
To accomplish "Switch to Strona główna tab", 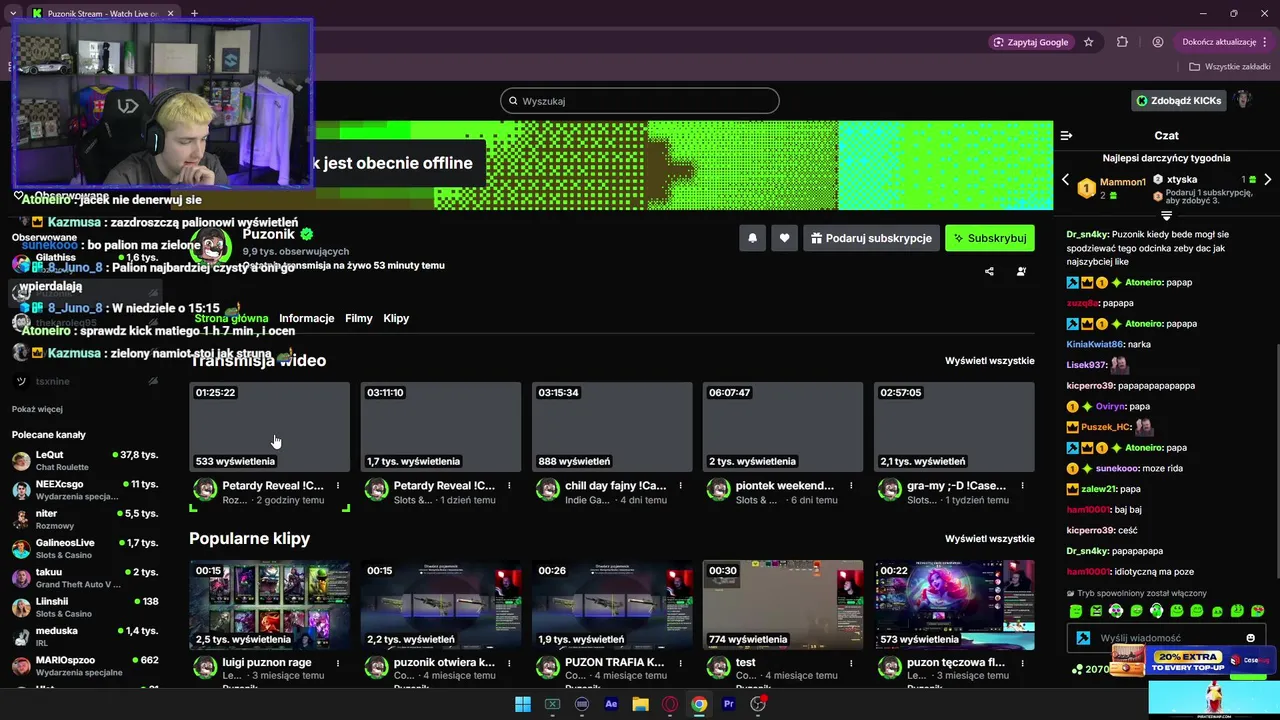I will [231, 318].
